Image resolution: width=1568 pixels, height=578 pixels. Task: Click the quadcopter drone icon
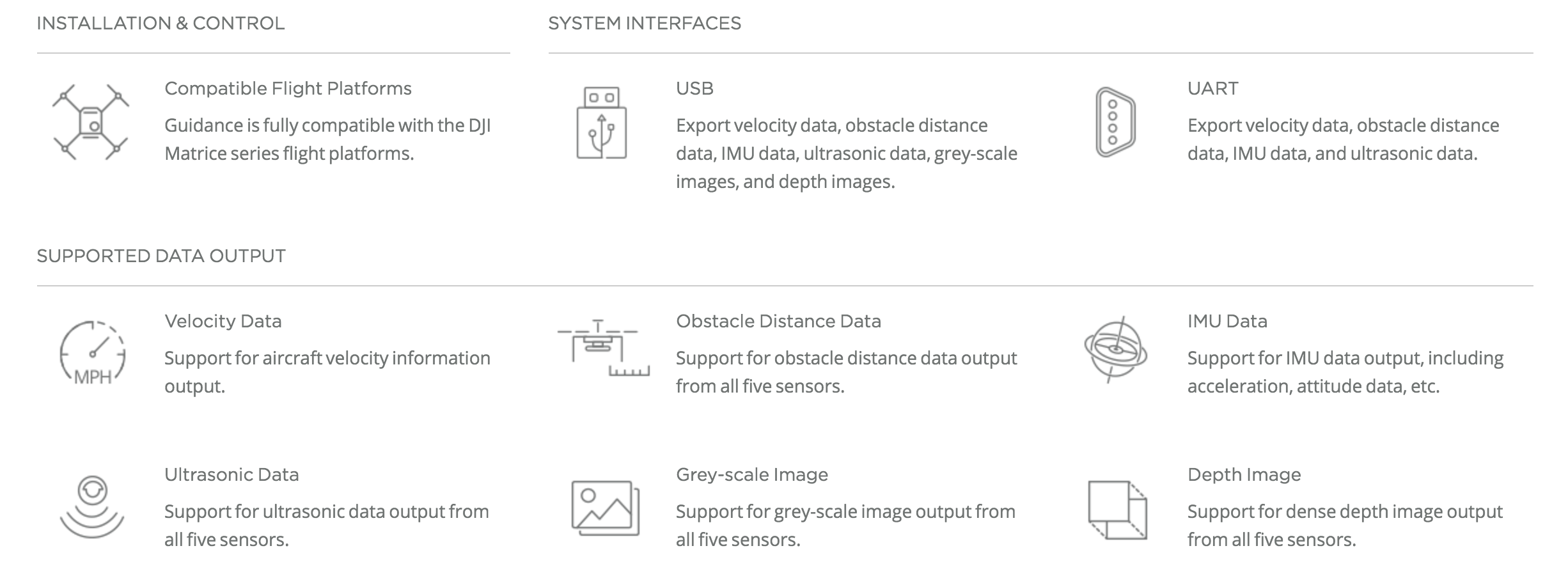(91, 121)
